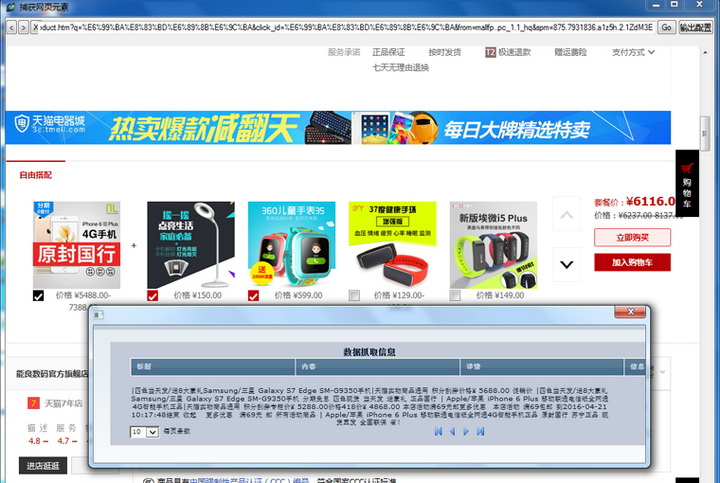Open the iPhone 6 Plus 4G手机 product image
Image resolution: width=720 pixels, height=483 pixels.
pos(77,245)
